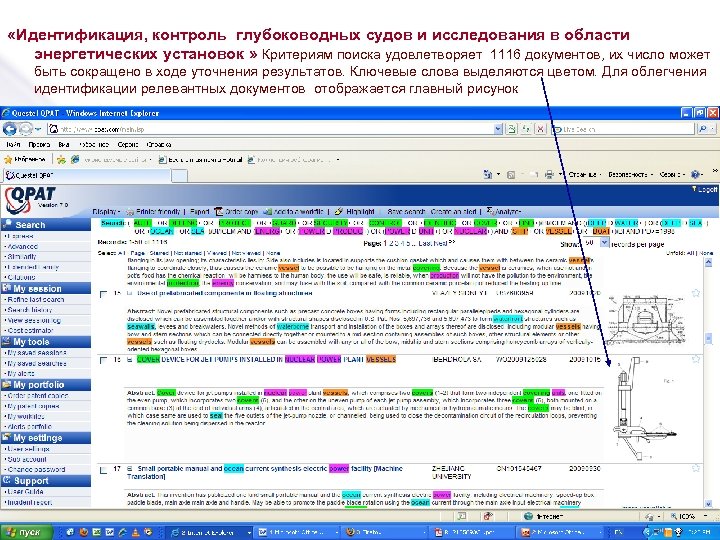Stop page loading with red X icon

541,129
